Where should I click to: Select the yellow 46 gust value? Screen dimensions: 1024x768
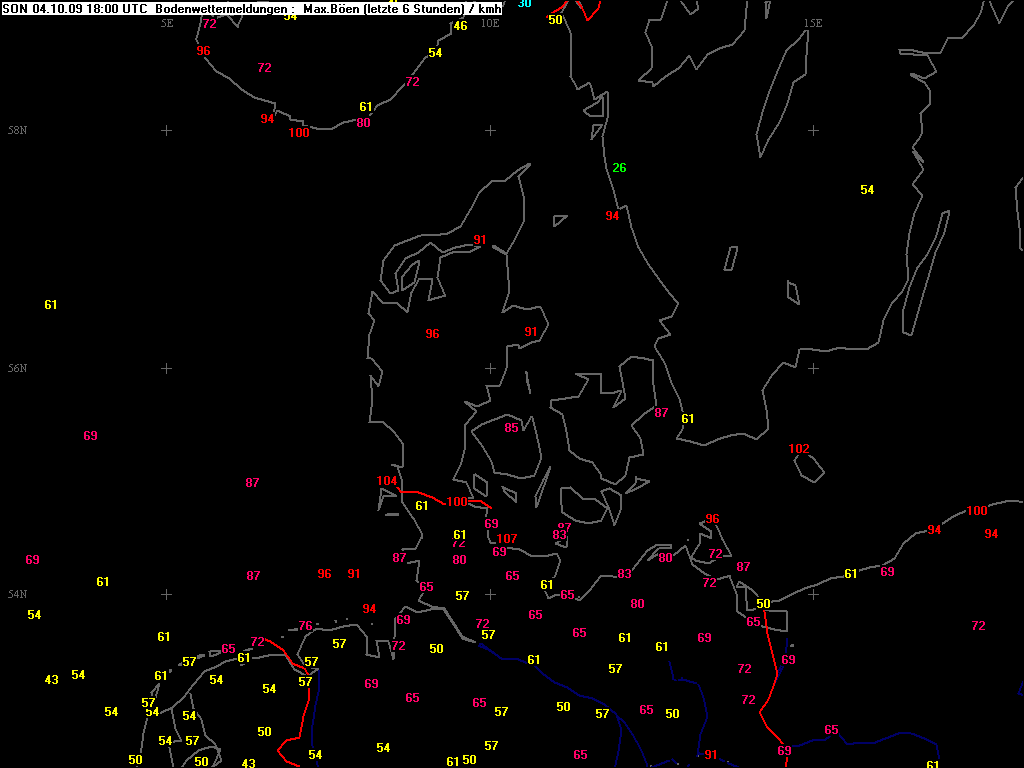coord(460,26)
